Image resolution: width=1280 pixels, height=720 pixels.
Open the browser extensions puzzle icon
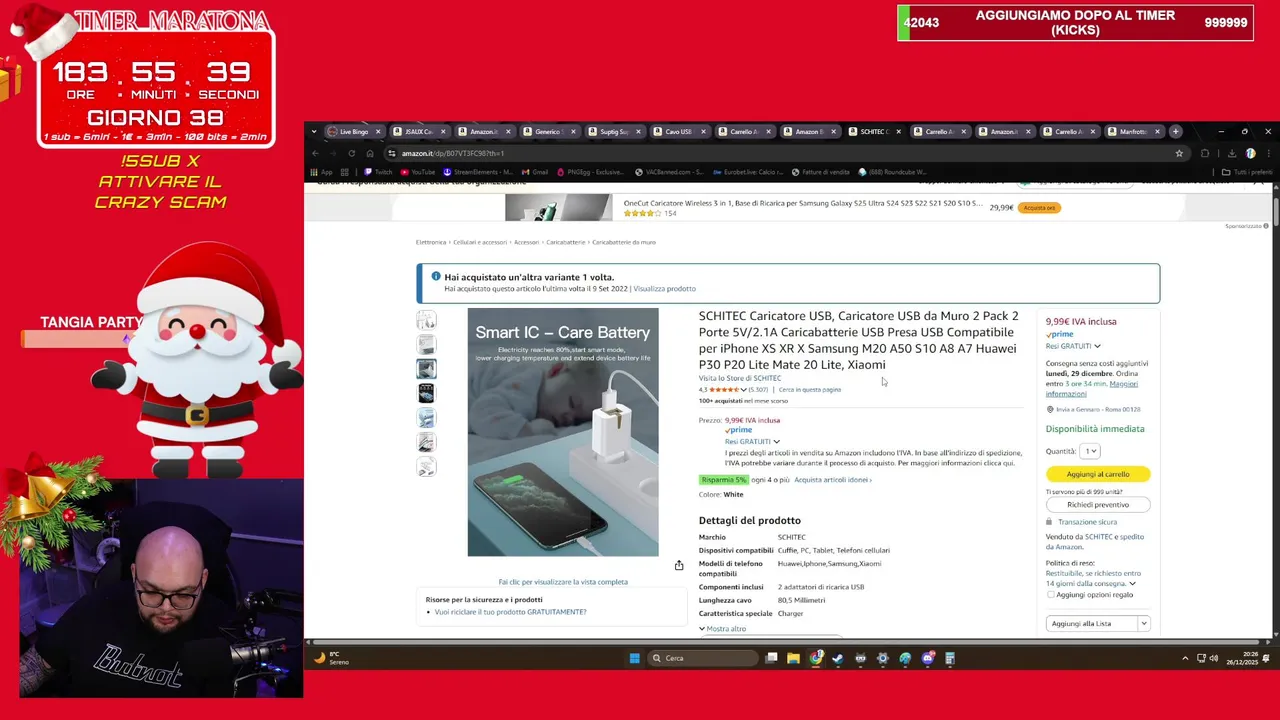click(x=1205, y=153)
